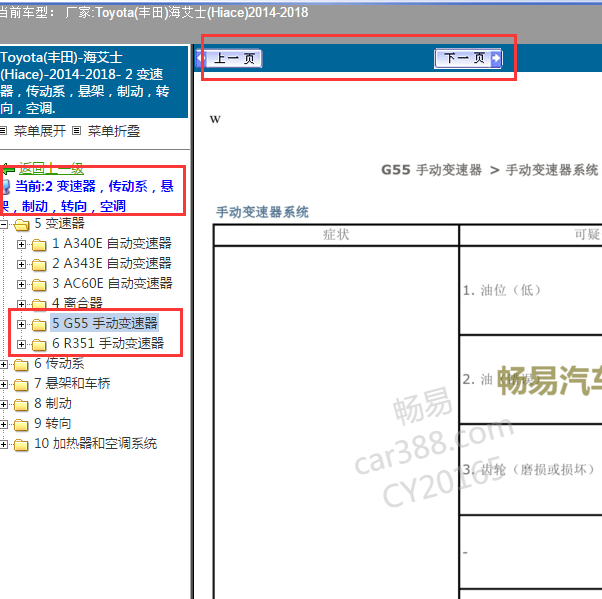Open current section 当前:2 变速器 link
This screenshot has height=599, width=602.
pos(88,196)
